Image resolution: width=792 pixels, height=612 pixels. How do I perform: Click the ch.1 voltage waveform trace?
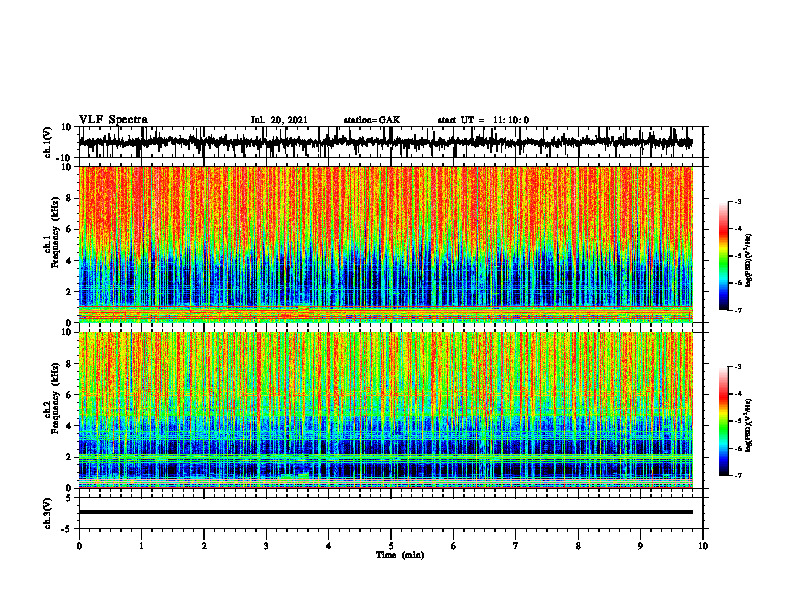[x=385, y=142]
